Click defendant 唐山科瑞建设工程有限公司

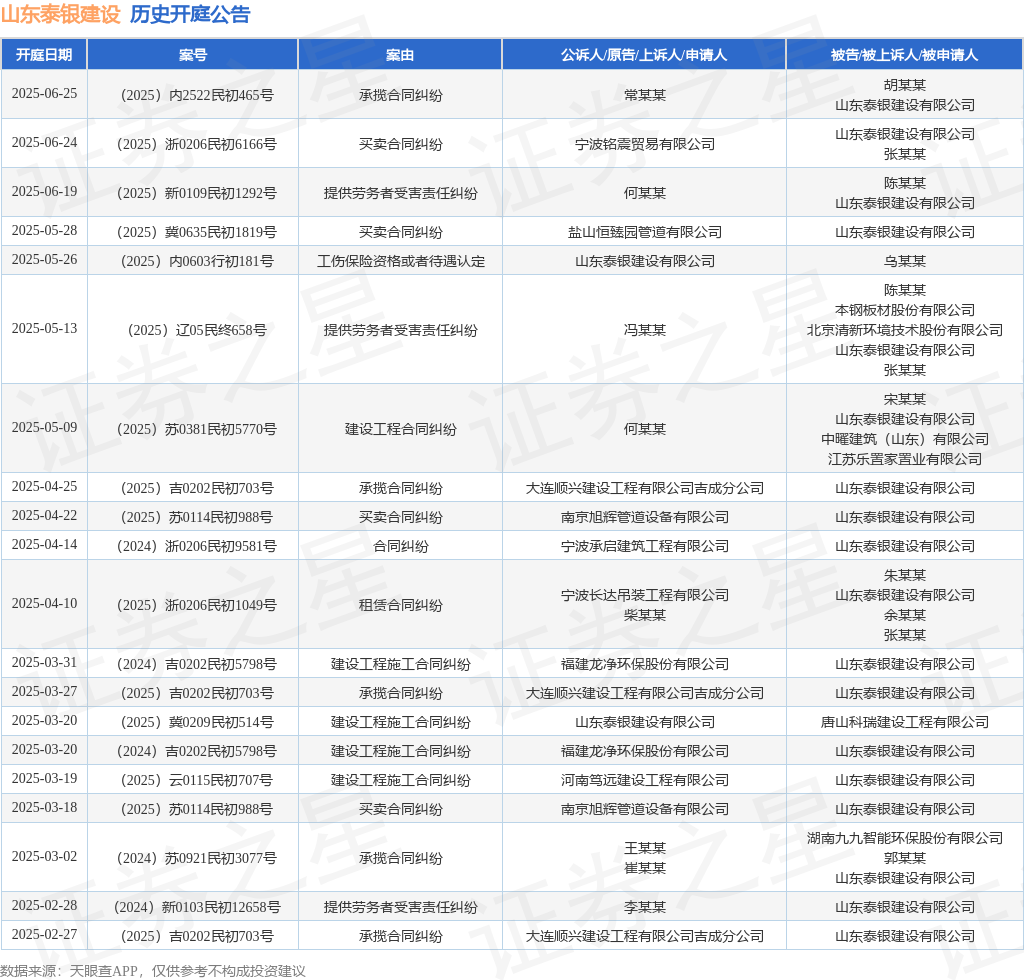904,722
